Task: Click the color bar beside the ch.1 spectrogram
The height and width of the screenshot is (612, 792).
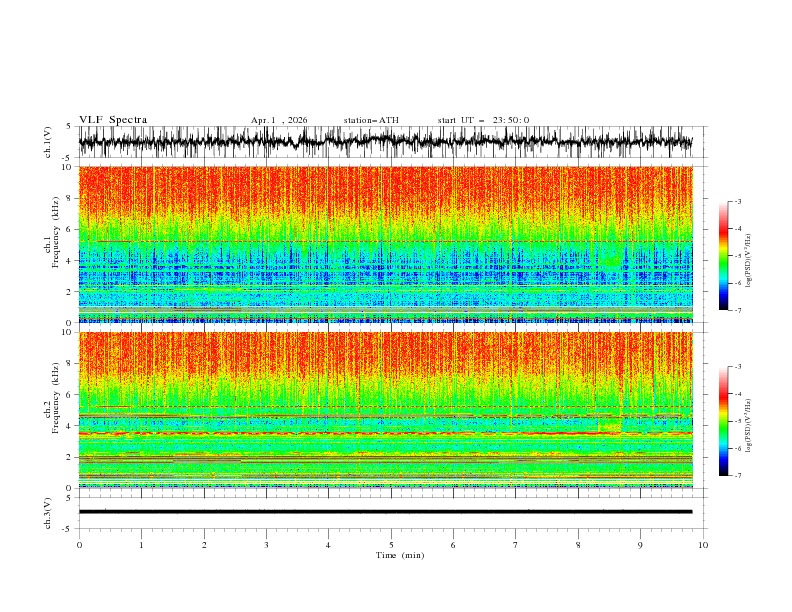Action: coord(724,256)
